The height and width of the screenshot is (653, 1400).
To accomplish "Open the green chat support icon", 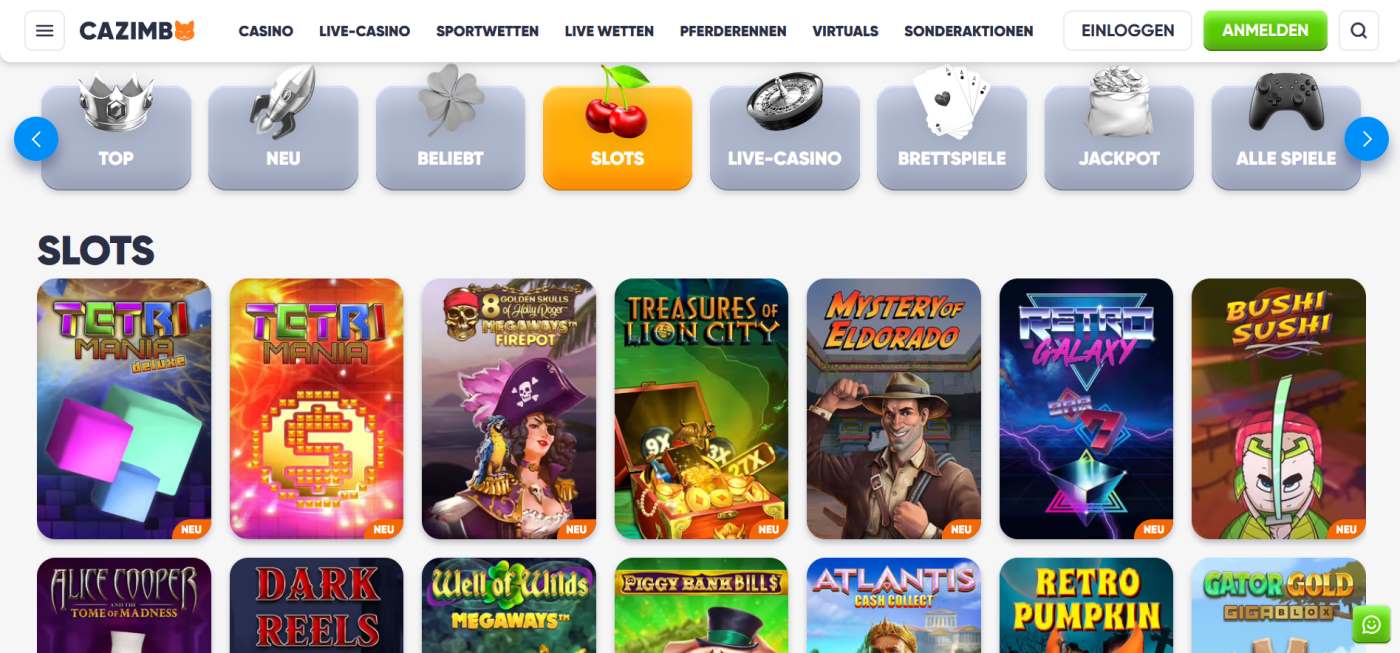I will point(1371,625).
